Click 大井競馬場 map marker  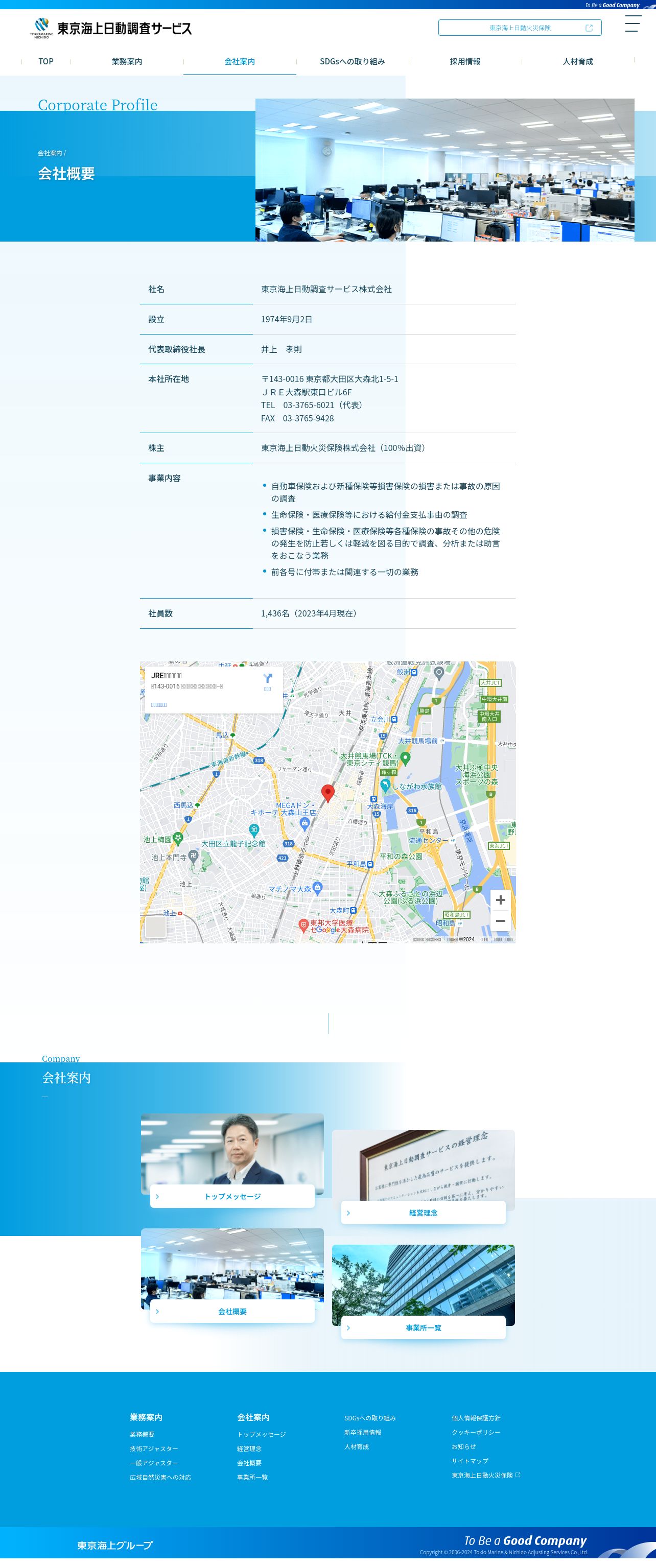click(x=405, y=758)
